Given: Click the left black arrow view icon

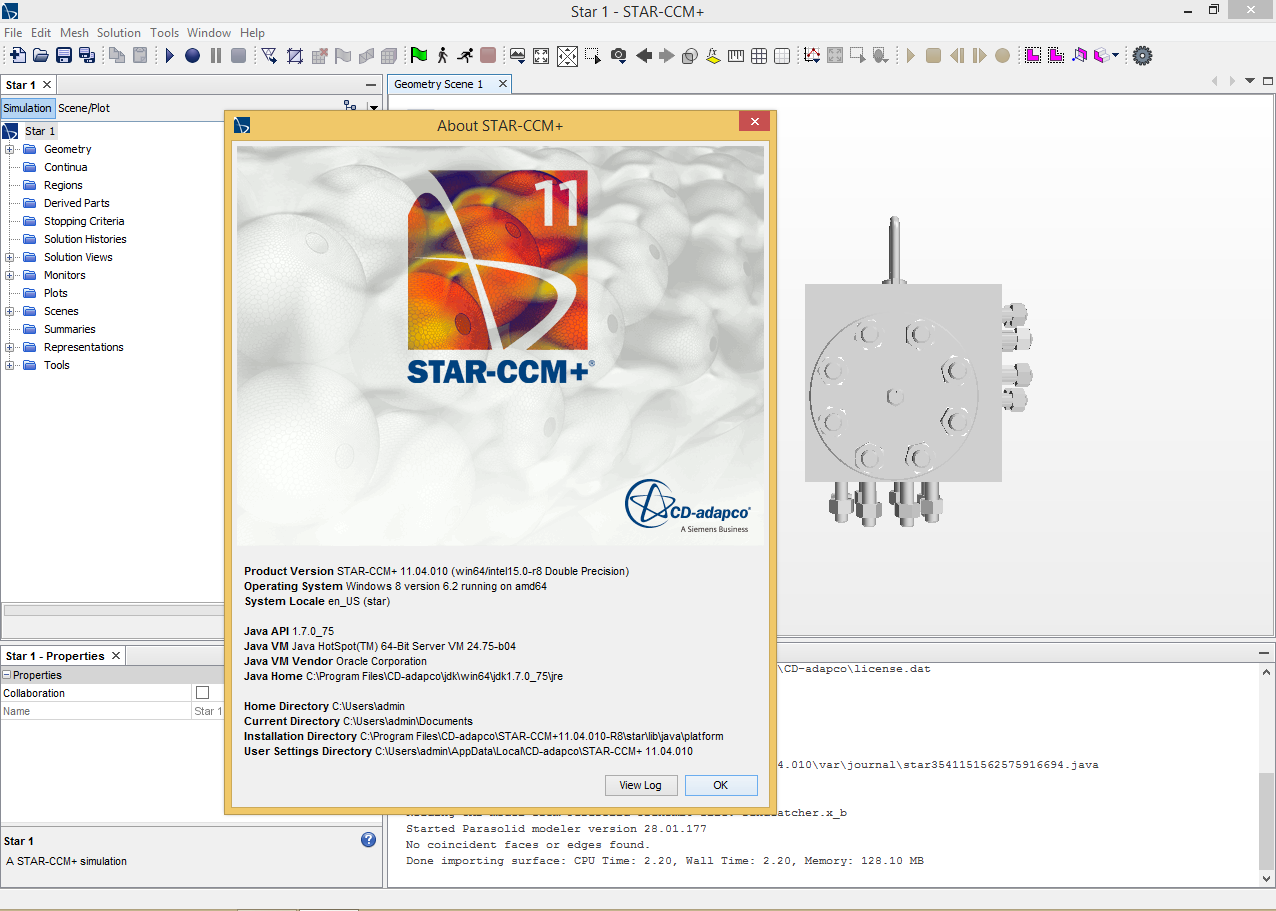Looking at the screenshot, I should click(644, 56).
